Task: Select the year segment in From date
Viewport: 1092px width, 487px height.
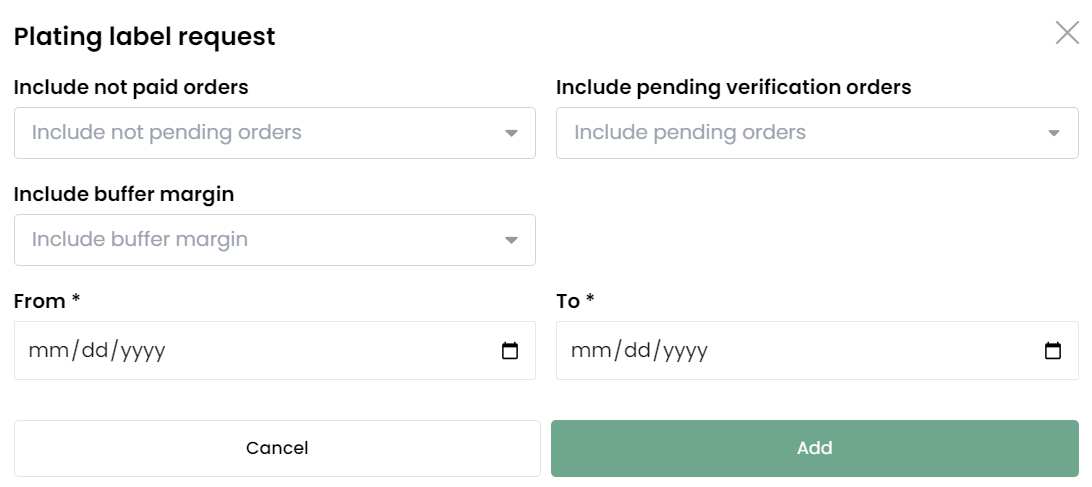Action: [143, 350]
